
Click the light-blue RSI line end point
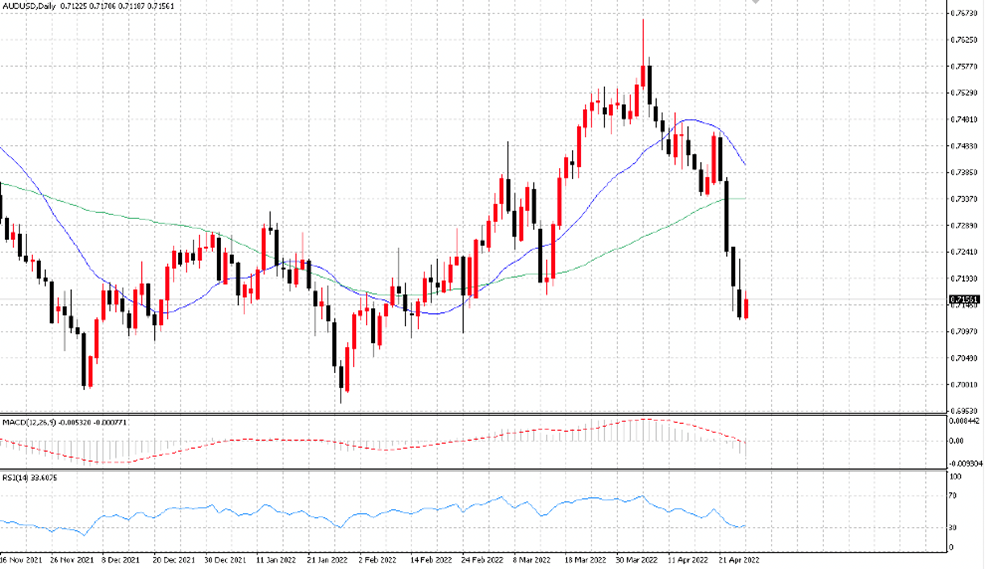coord(745,526)
